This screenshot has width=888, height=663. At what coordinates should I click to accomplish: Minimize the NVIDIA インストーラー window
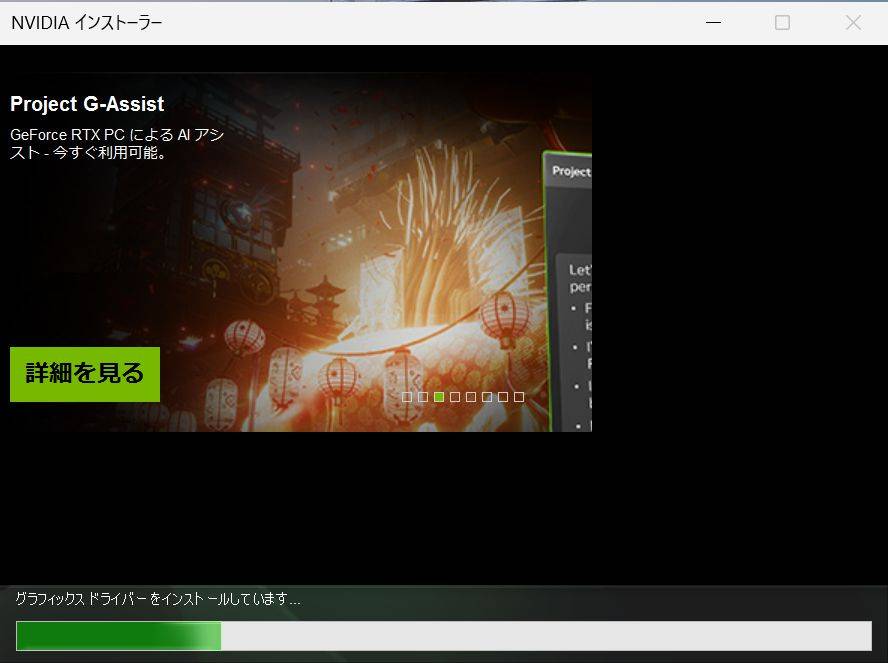click(x=714, y=23)
